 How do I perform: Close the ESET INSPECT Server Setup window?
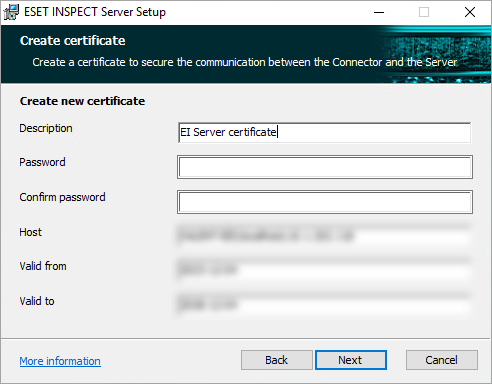(470, 12)
